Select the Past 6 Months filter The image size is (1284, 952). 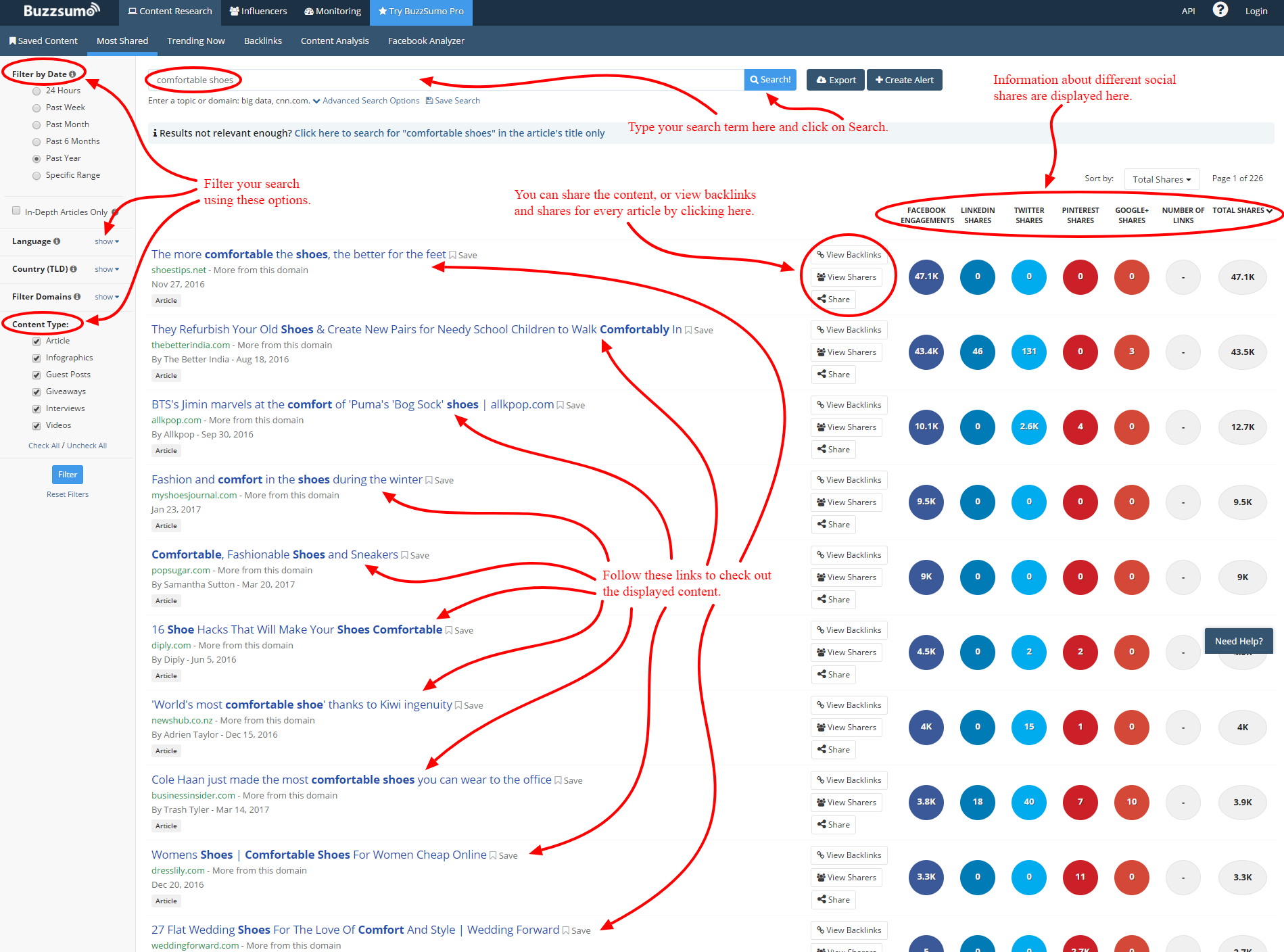coord(37,141)
